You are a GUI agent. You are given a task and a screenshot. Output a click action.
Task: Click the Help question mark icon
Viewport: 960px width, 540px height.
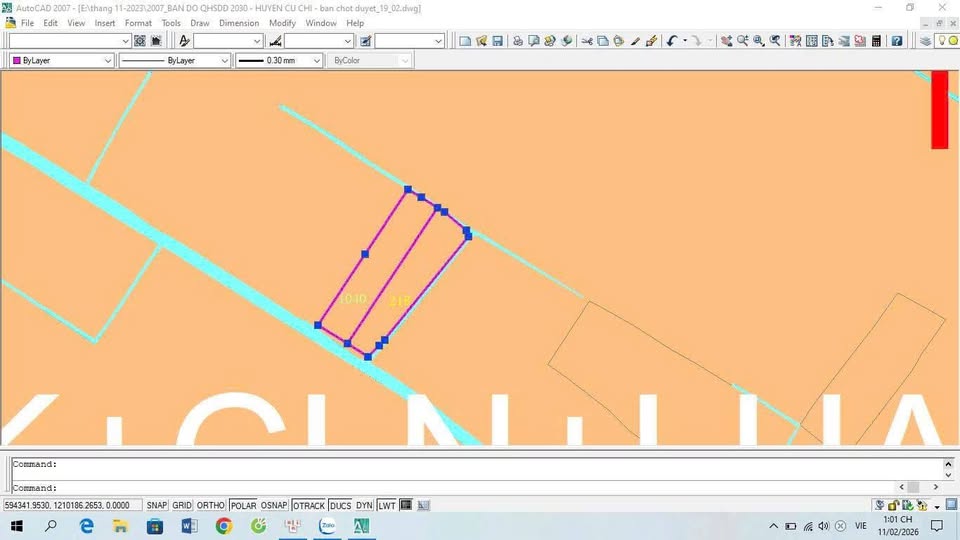(x=897, y=41)
